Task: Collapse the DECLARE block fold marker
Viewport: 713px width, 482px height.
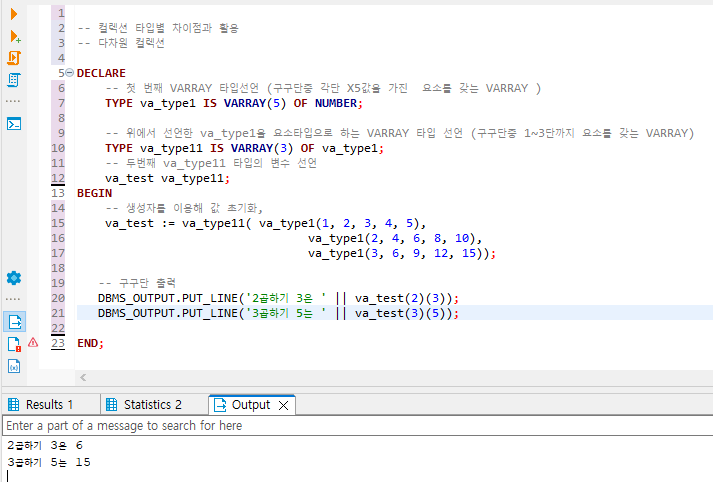Action: pyautogui.click(x=69, y=73)
